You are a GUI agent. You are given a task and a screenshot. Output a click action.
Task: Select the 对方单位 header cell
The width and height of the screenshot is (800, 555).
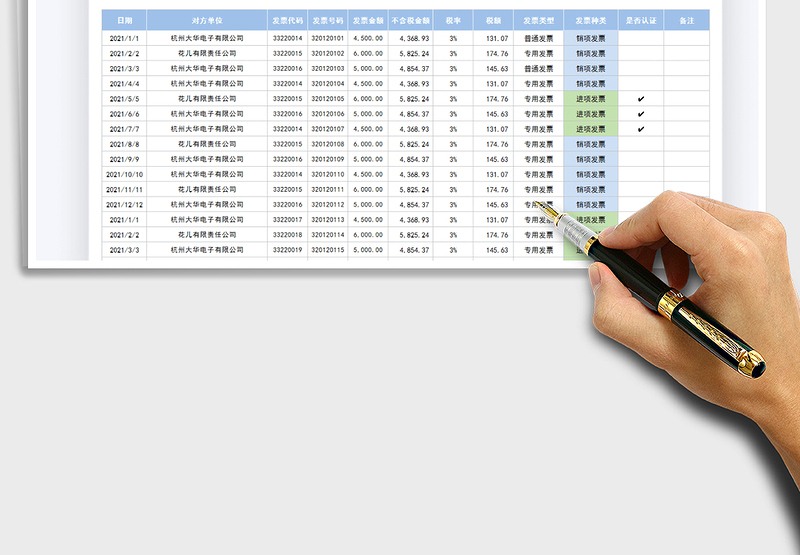click(207, 20)
